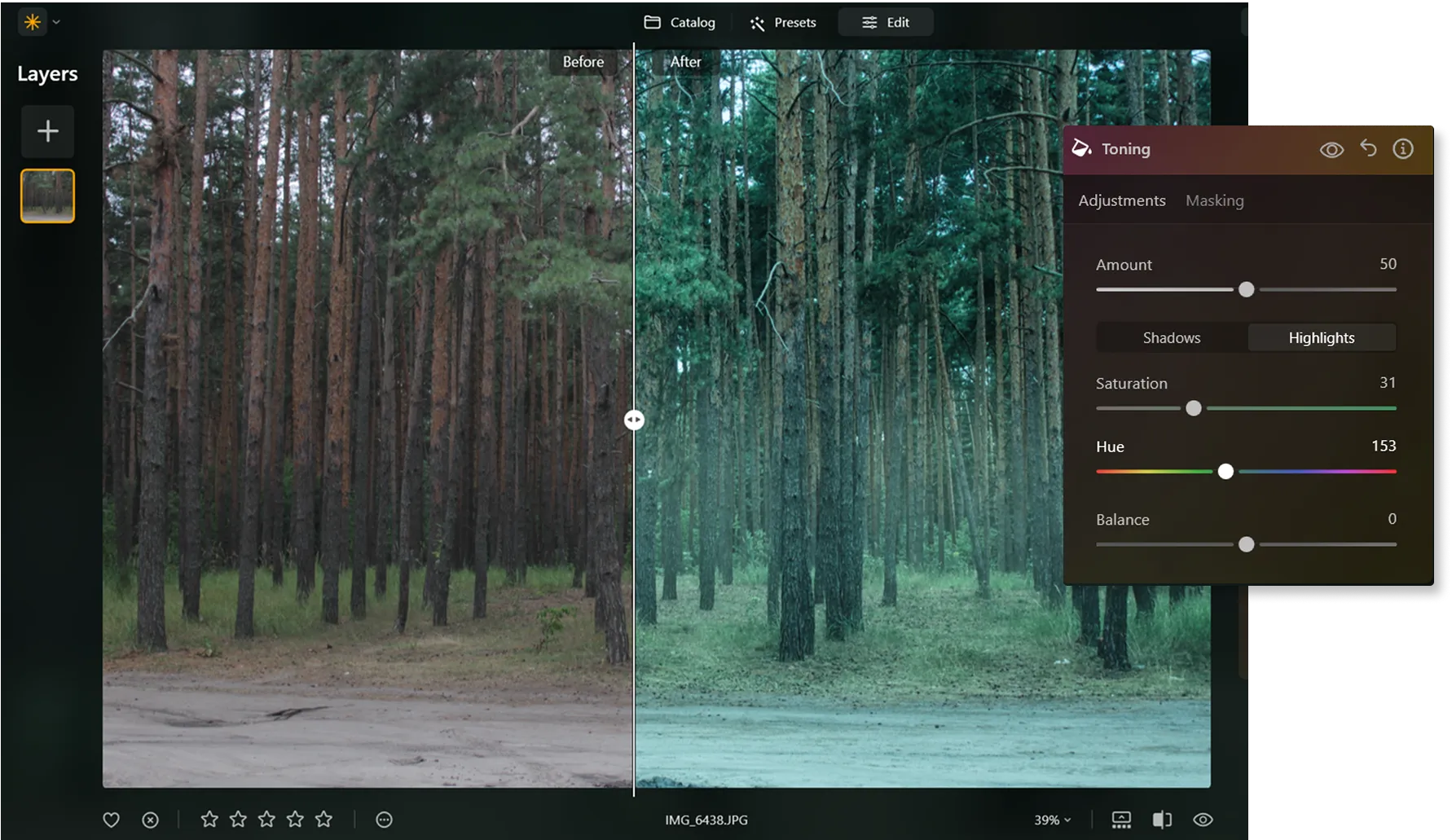Mark photo as favorite with heart

(x=112, y=820)
